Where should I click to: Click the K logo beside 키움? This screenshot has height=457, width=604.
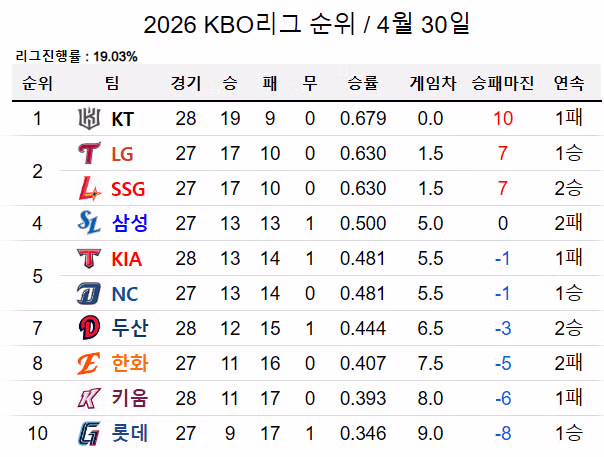pyautogui.click(x=89, y=398)
